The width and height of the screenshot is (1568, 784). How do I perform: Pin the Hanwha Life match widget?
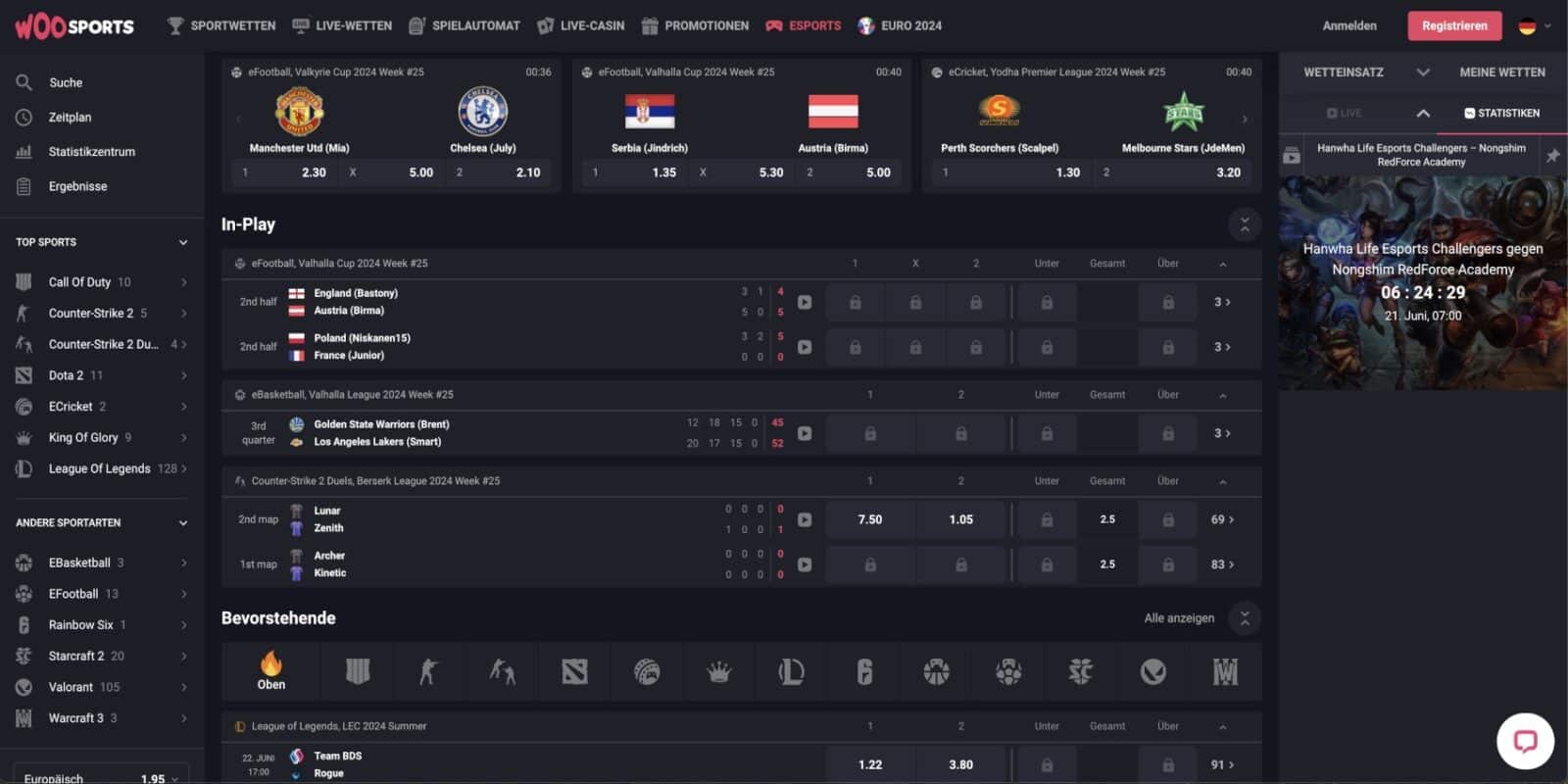1552,156
